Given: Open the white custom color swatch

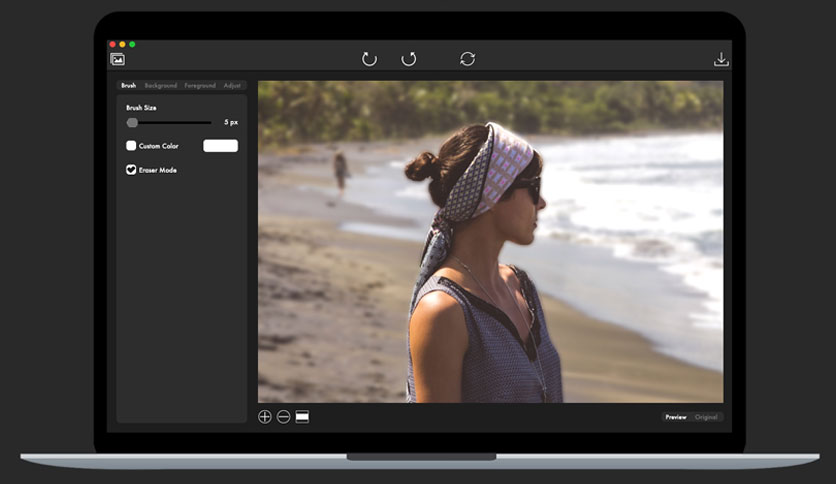Looking at the screenshot, I should (220, 146).
